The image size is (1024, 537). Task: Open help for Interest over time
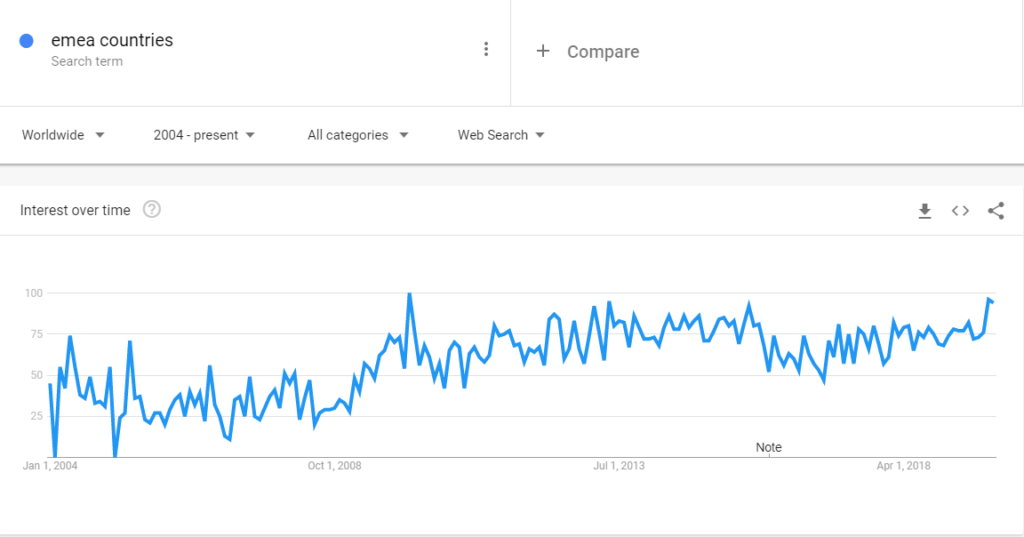152,210
